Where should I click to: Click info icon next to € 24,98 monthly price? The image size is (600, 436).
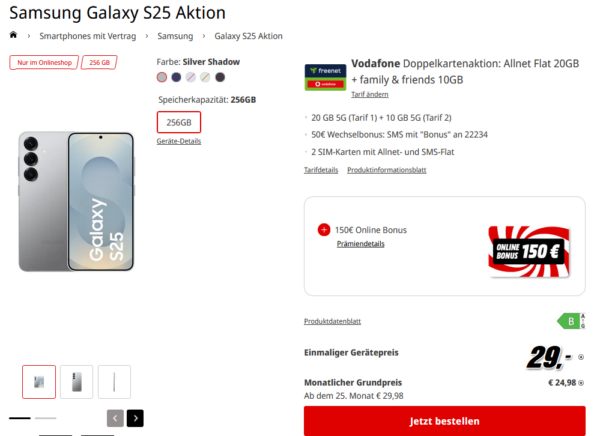pyautogui.click(x=580, y=382)
